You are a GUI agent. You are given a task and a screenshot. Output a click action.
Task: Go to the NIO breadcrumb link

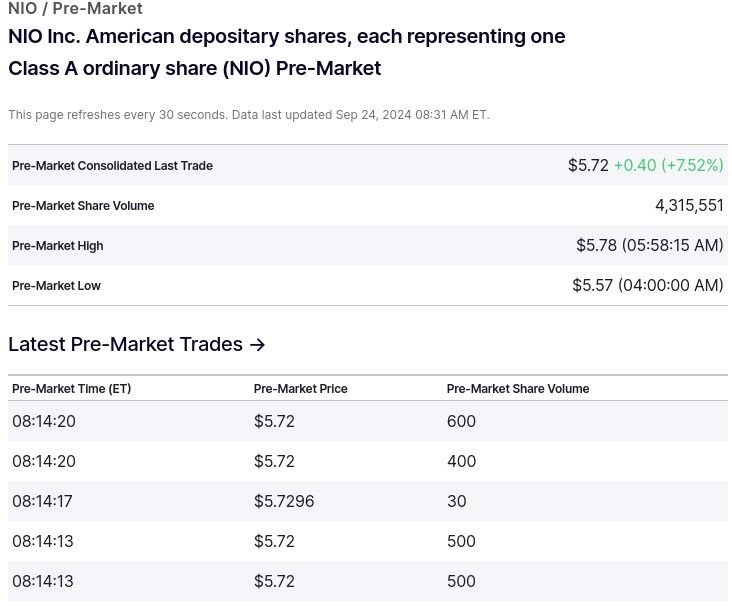point(23,9)
